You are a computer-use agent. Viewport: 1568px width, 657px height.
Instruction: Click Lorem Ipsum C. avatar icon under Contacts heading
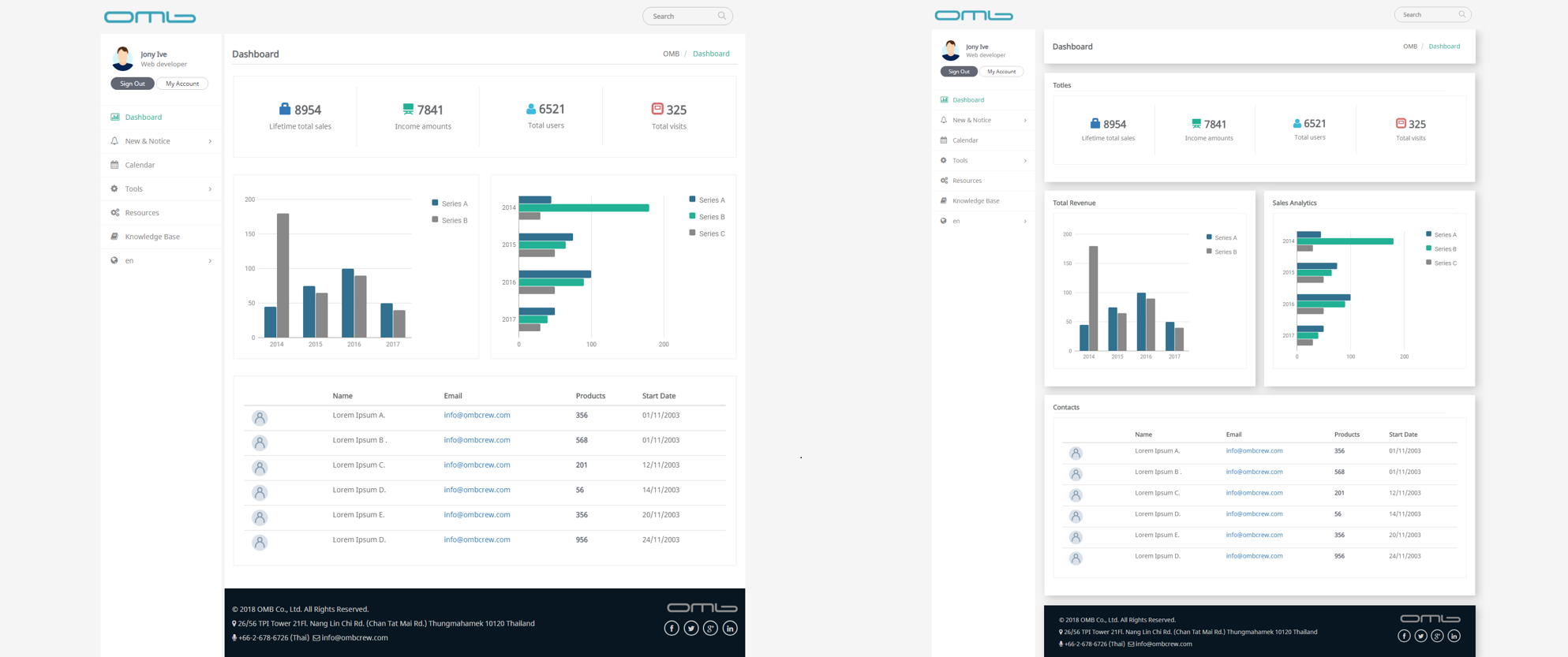pyautogui.click(x=1075, y=495)
